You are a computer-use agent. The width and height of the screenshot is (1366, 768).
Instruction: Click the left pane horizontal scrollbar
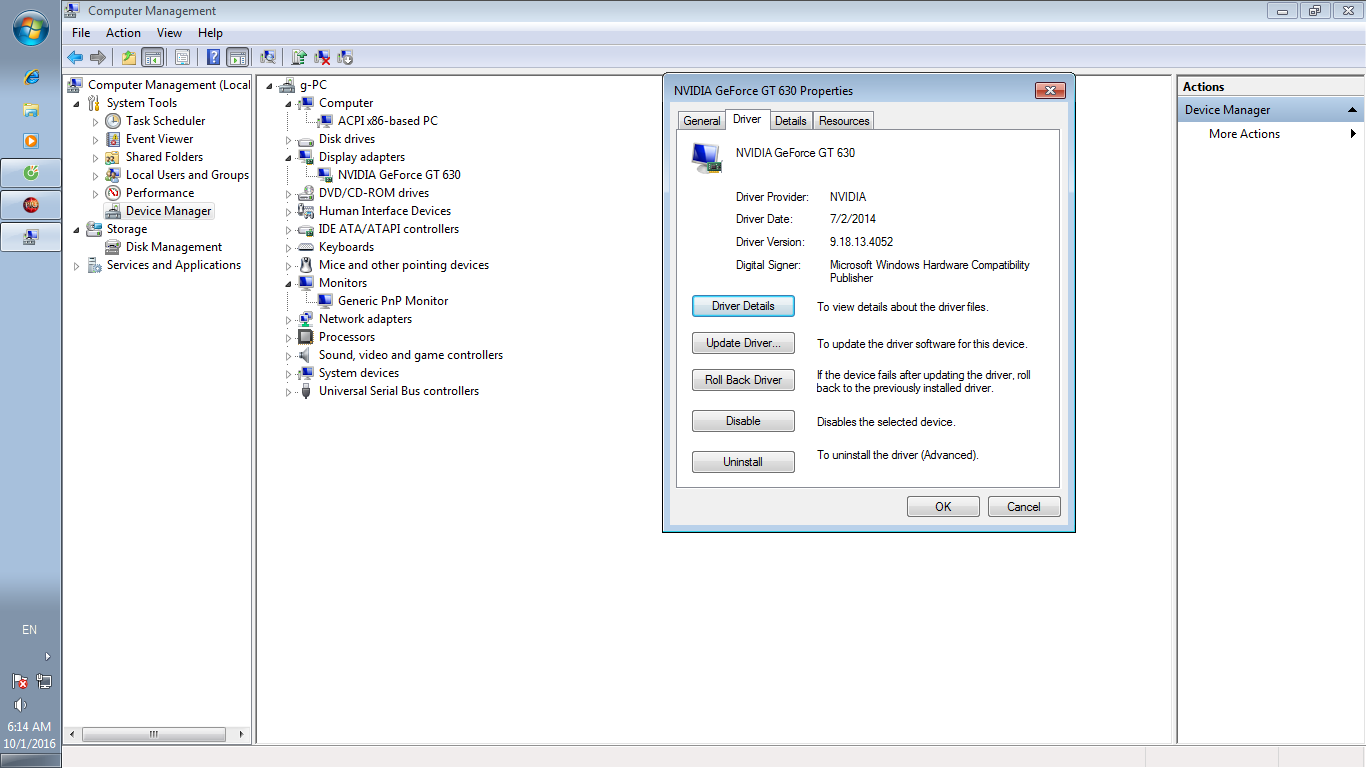(x=153, y=735)
